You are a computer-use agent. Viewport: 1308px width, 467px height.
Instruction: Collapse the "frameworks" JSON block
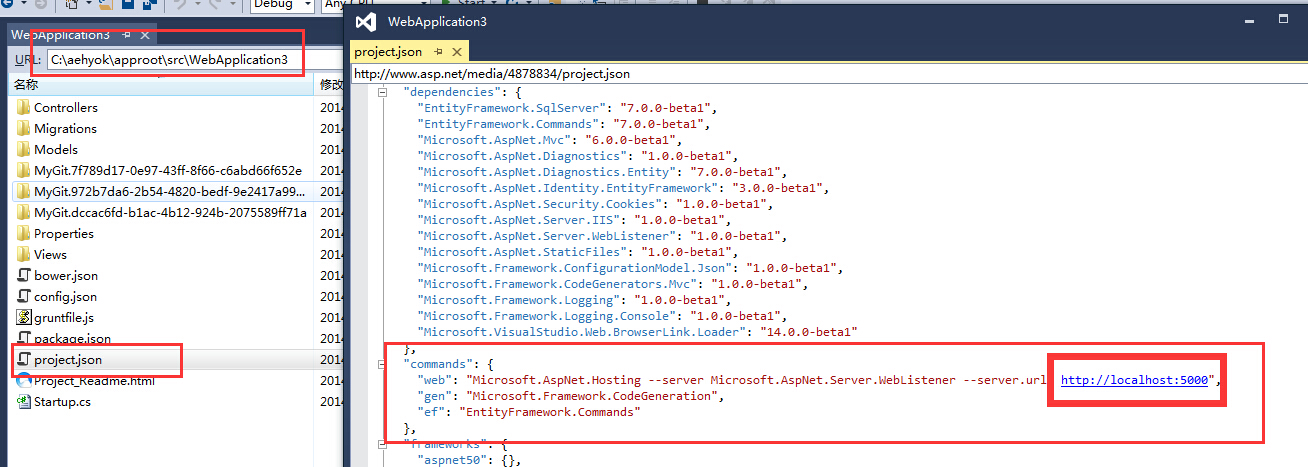[383, 442]
